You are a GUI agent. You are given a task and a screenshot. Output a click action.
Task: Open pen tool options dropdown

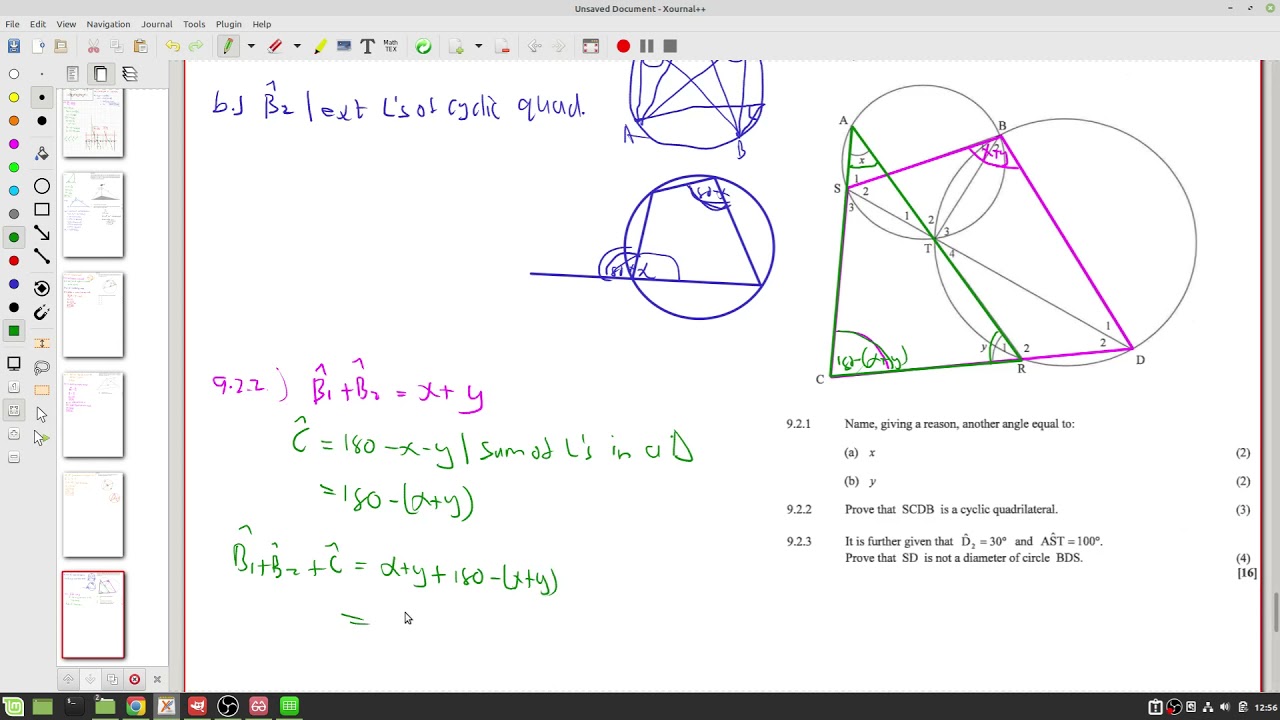pyautogui.click(x=251, y=46)
